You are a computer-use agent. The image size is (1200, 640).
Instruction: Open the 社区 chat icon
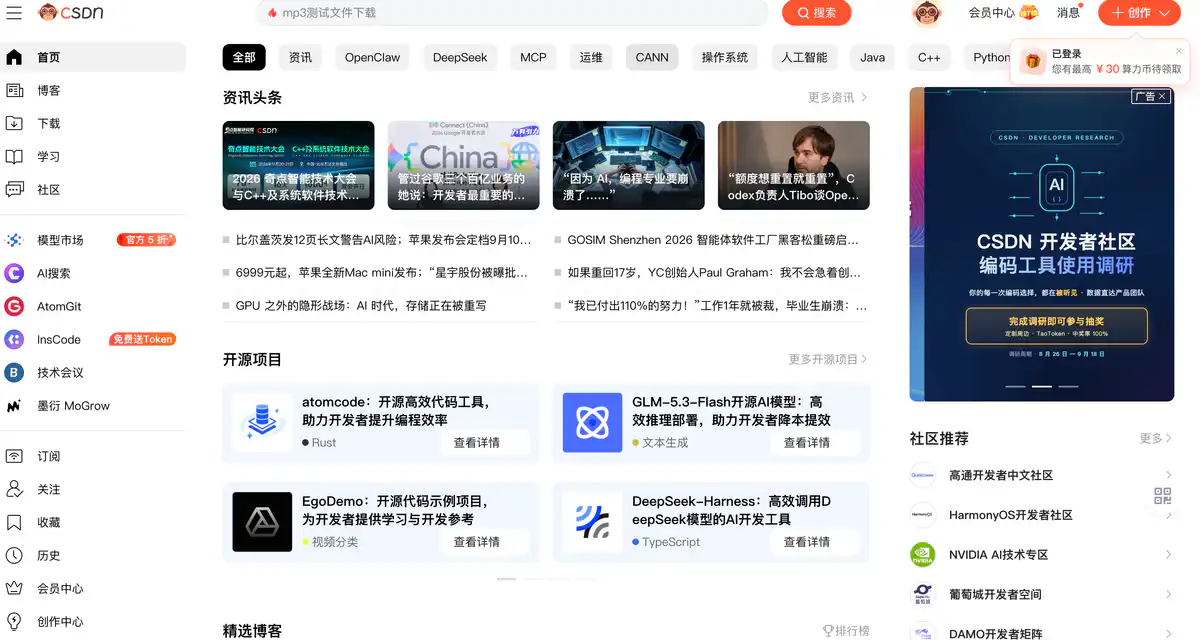pyautogui.click(x=14, y=189)
